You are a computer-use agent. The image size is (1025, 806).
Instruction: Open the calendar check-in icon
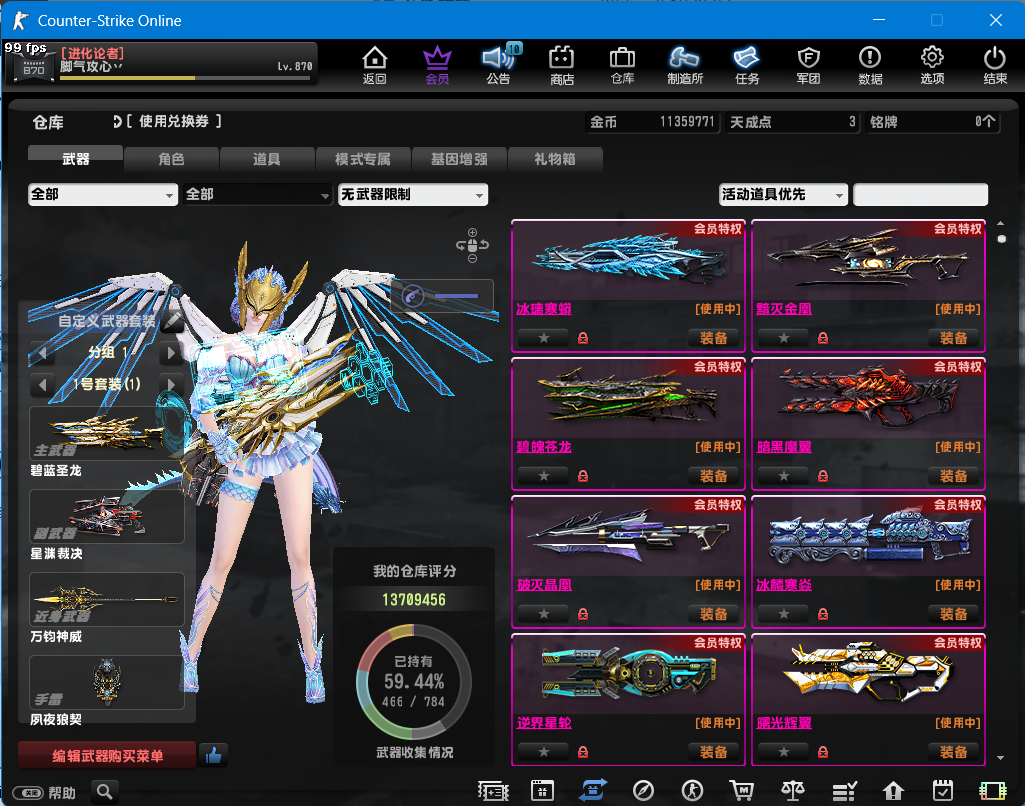pos(943,791)
